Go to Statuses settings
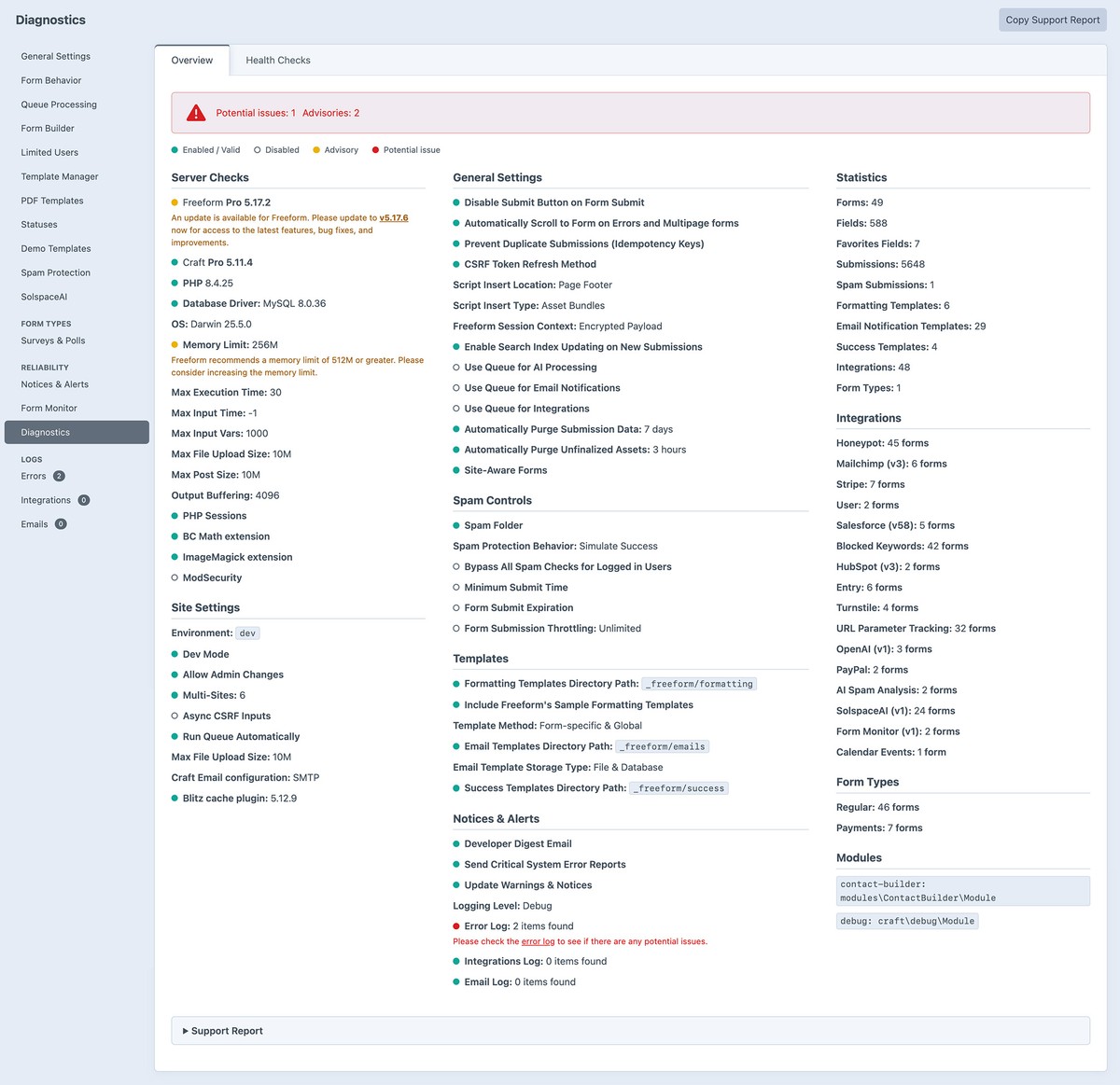 click(x=39, y=225)
